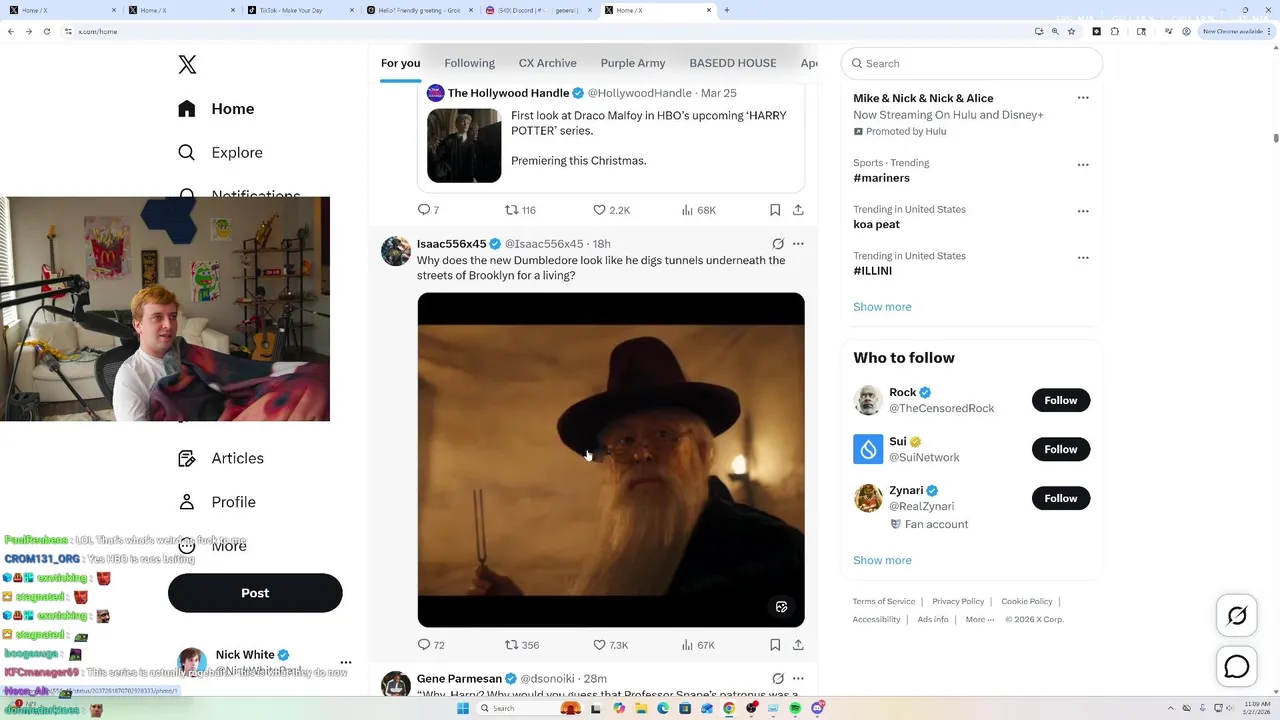Viewport: 1280px width, 720px height.
Task: Open the Draco Malfoy thumbnail image
Action: coord(464,146)
